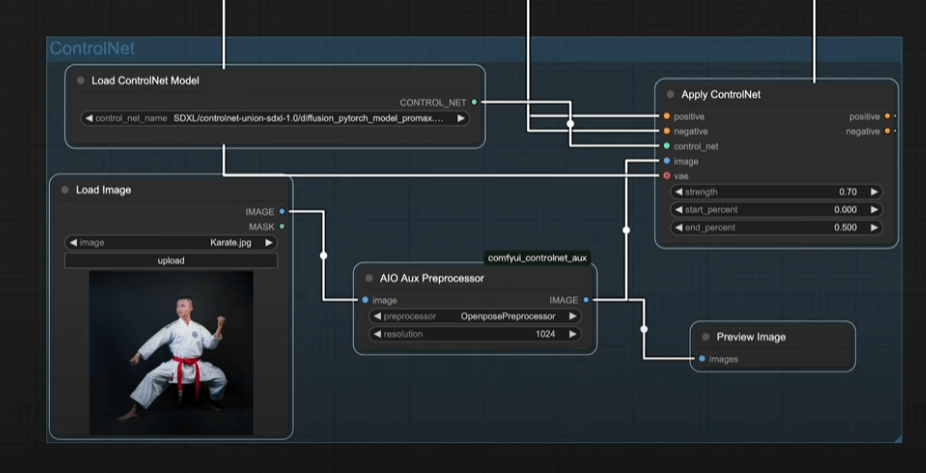Image resolution: width=926 pixels, height=473 pixels.
Task: Click the AIO Aux Preprocessor IMAGE output port
Action: coord(586,300)
